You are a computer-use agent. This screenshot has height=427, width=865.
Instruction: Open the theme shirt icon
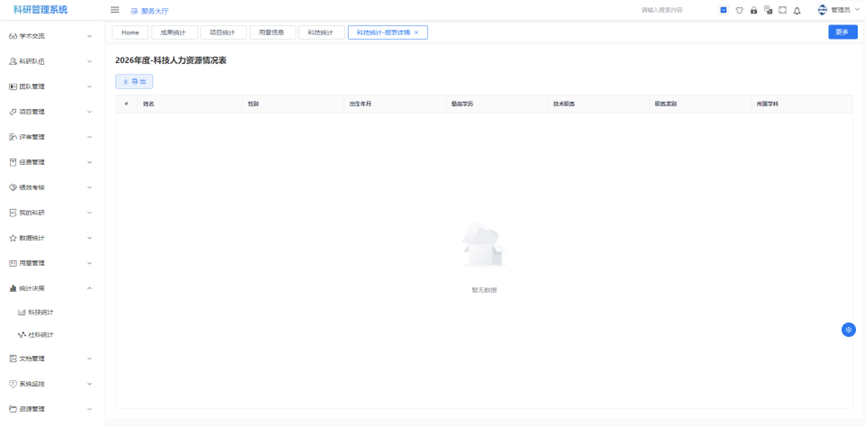click(739, 10)
